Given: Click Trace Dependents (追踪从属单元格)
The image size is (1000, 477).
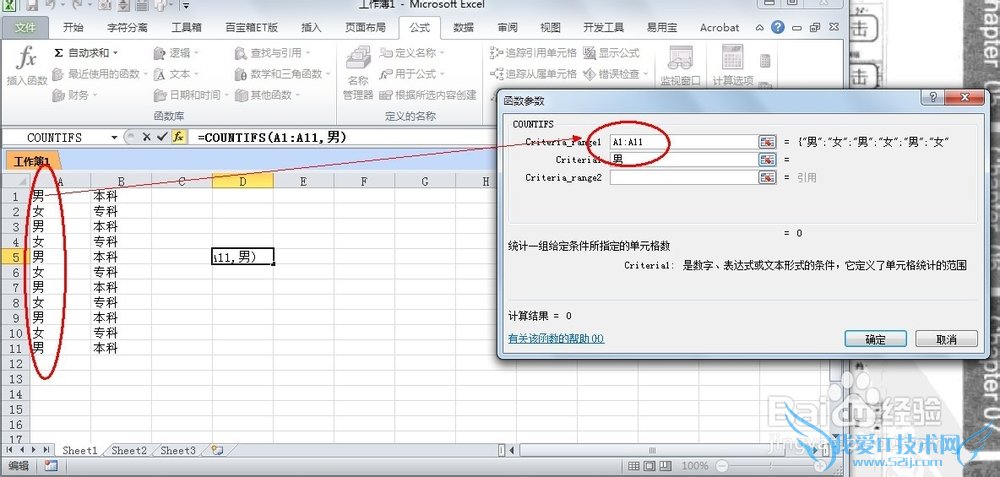Looking at the screenshot, I should (533, 74).
